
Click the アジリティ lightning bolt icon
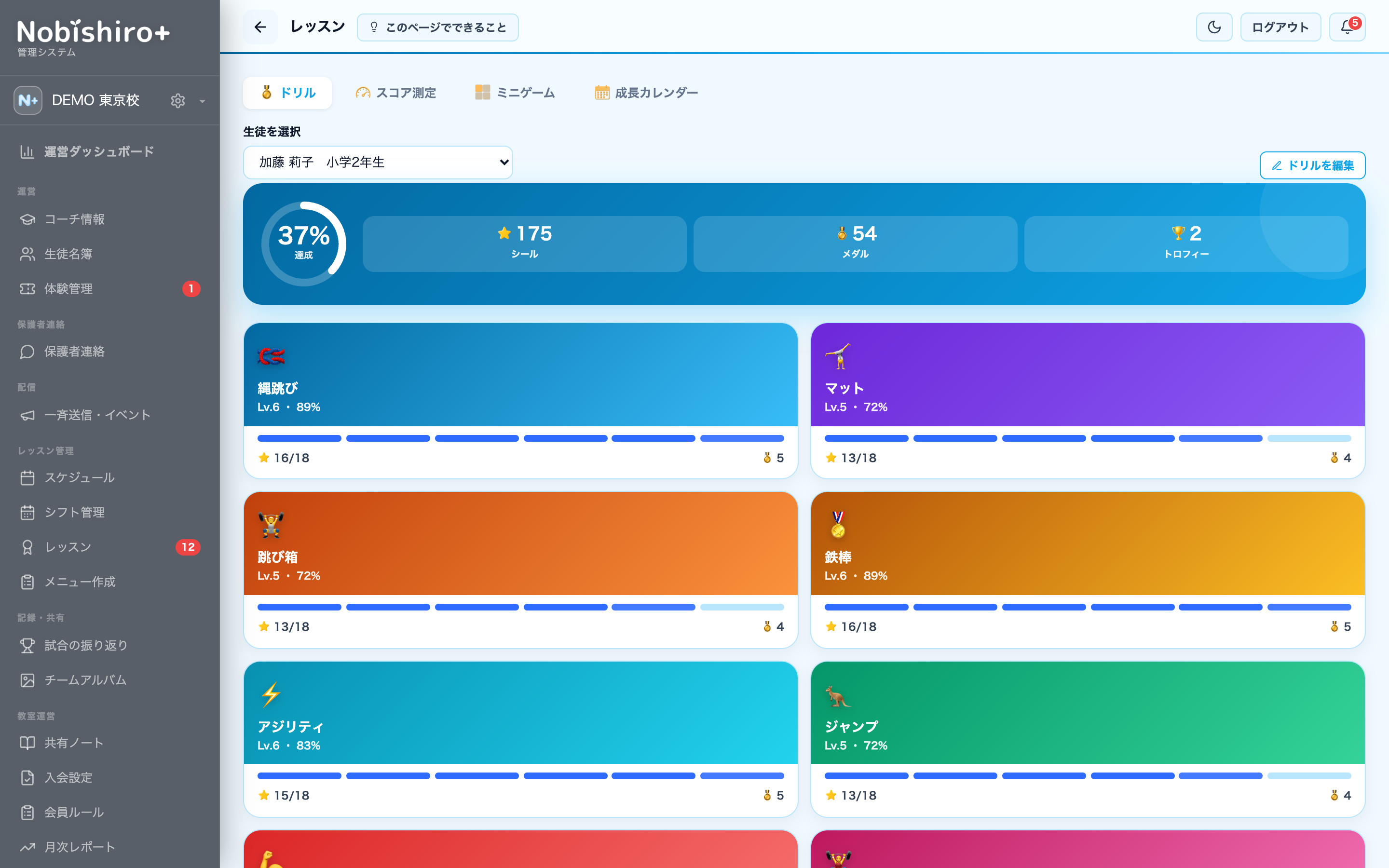pos(271,694)
